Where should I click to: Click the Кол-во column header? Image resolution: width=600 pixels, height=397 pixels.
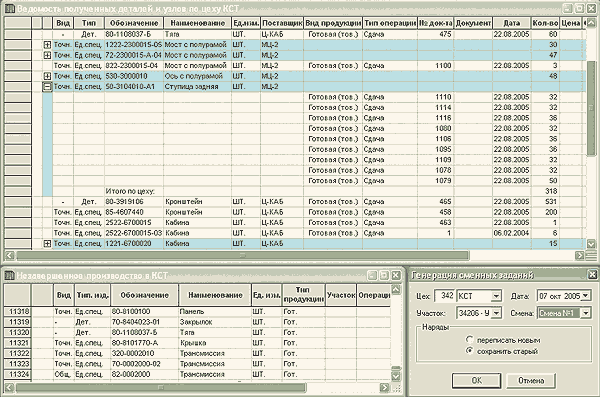[x=545, y=23]
